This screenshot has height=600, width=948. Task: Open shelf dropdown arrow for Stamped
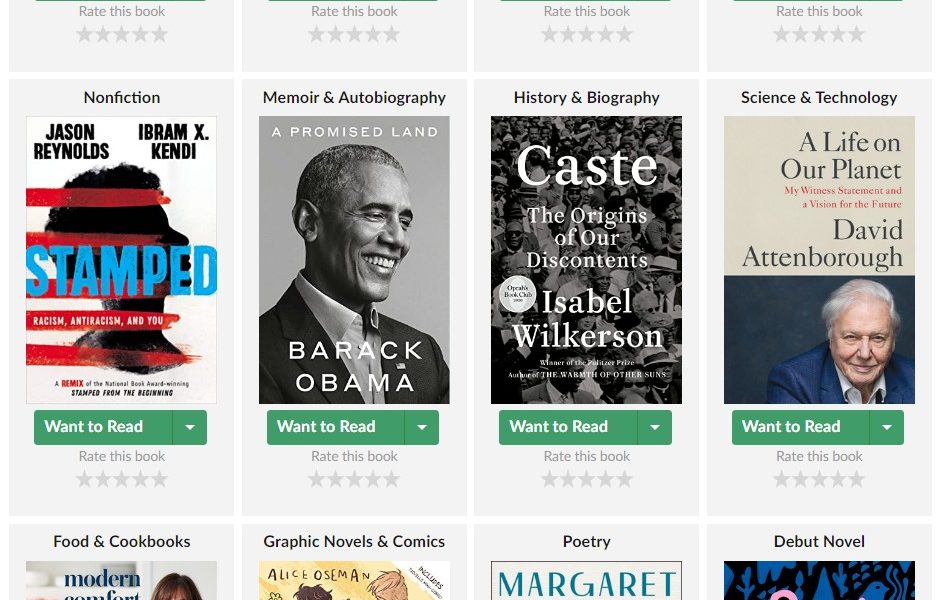coord(190,427)
